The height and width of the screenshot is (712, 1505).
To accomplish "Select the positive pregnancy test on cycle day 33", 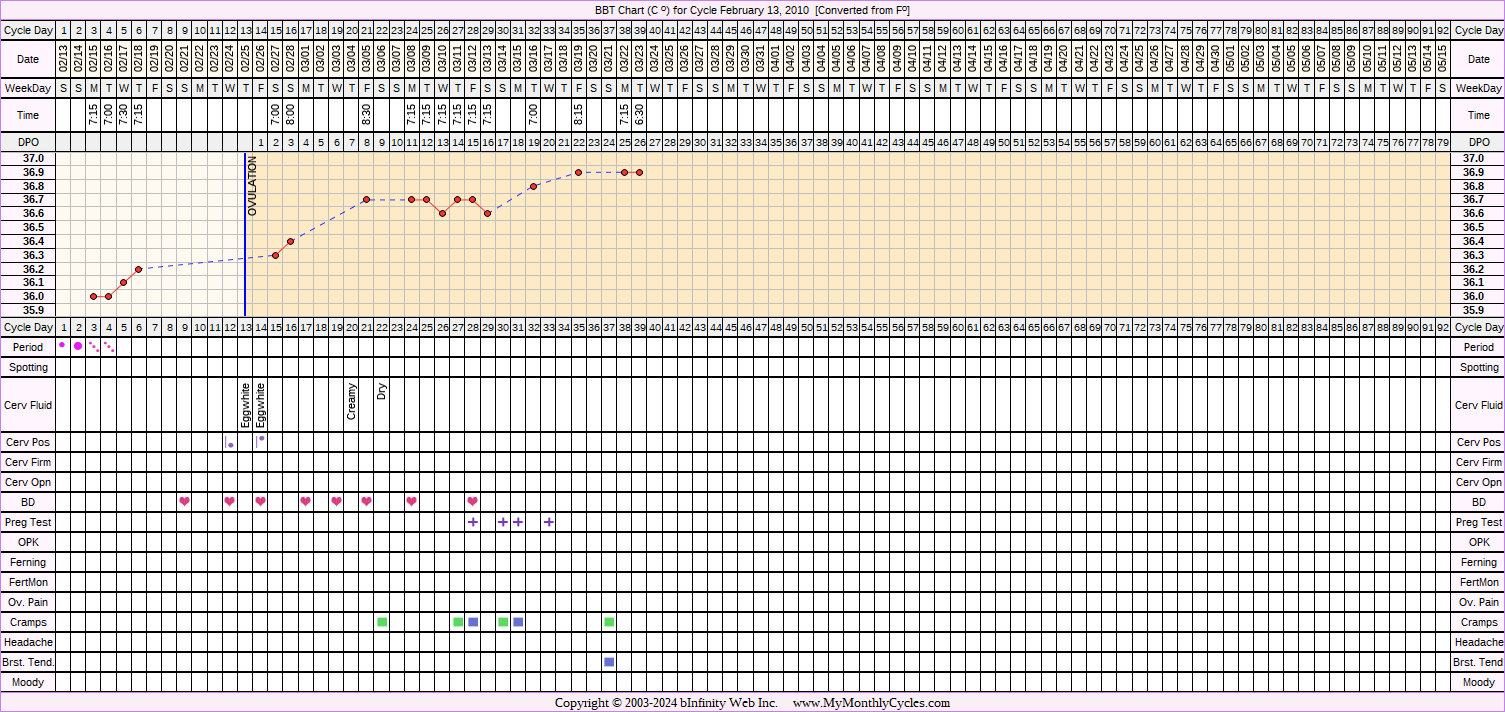I will [549, 522].
